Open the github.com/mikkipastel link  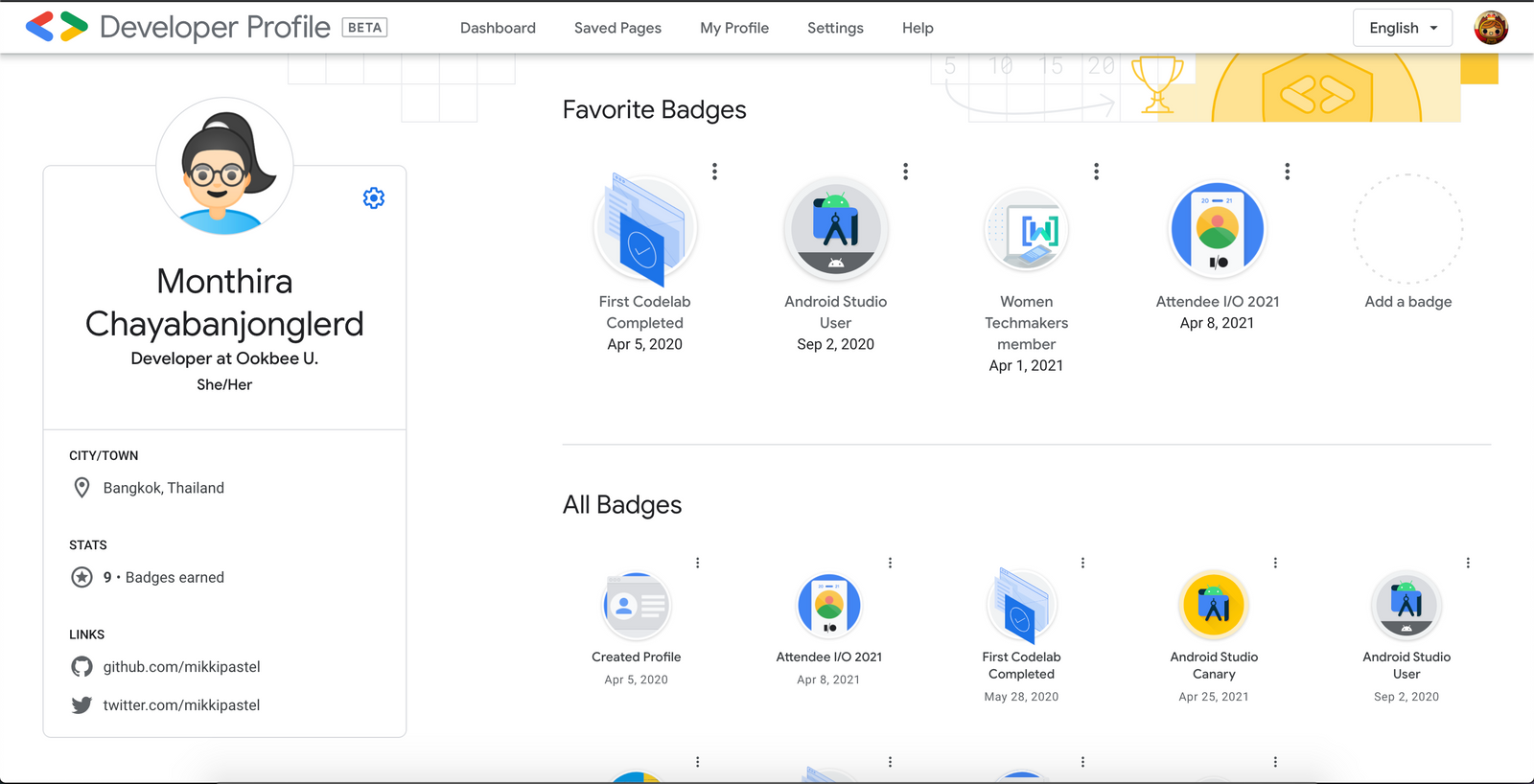[181, 667]
